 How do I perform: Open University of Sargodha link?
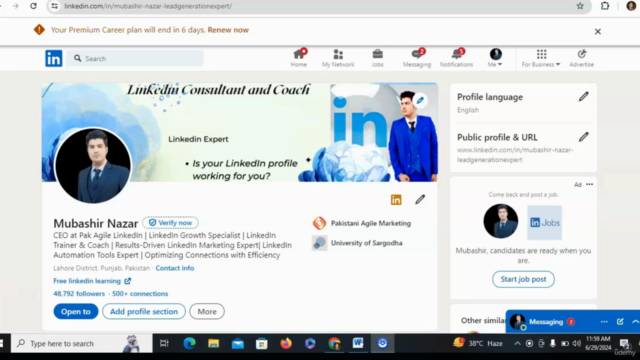[x=358, y=243]
